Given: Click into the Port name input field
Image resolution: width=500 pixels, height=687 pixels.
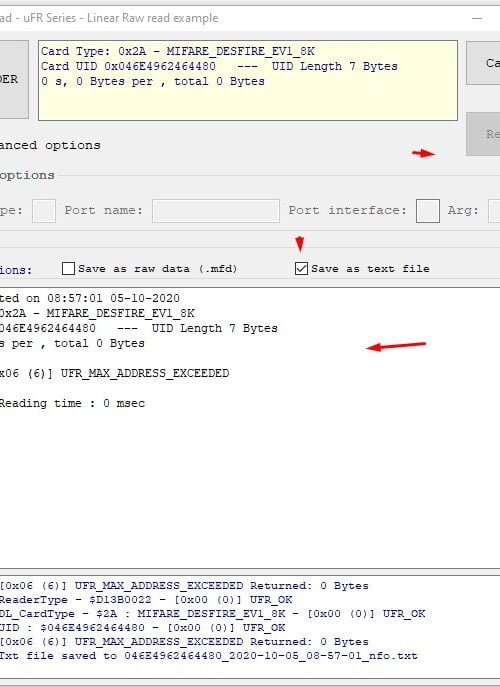Looking at the screenshot, I should (216, 211).
